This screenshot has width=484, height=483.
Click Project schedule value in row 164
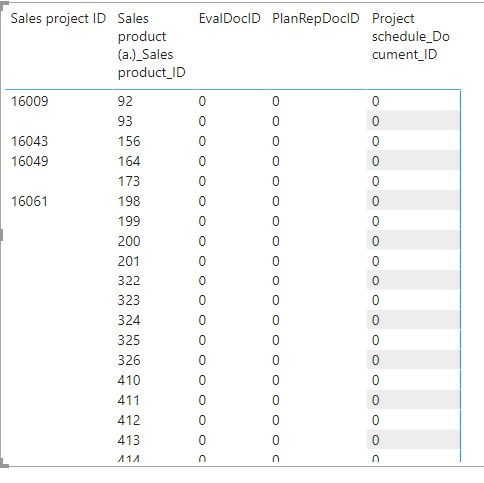coord(376,161)
